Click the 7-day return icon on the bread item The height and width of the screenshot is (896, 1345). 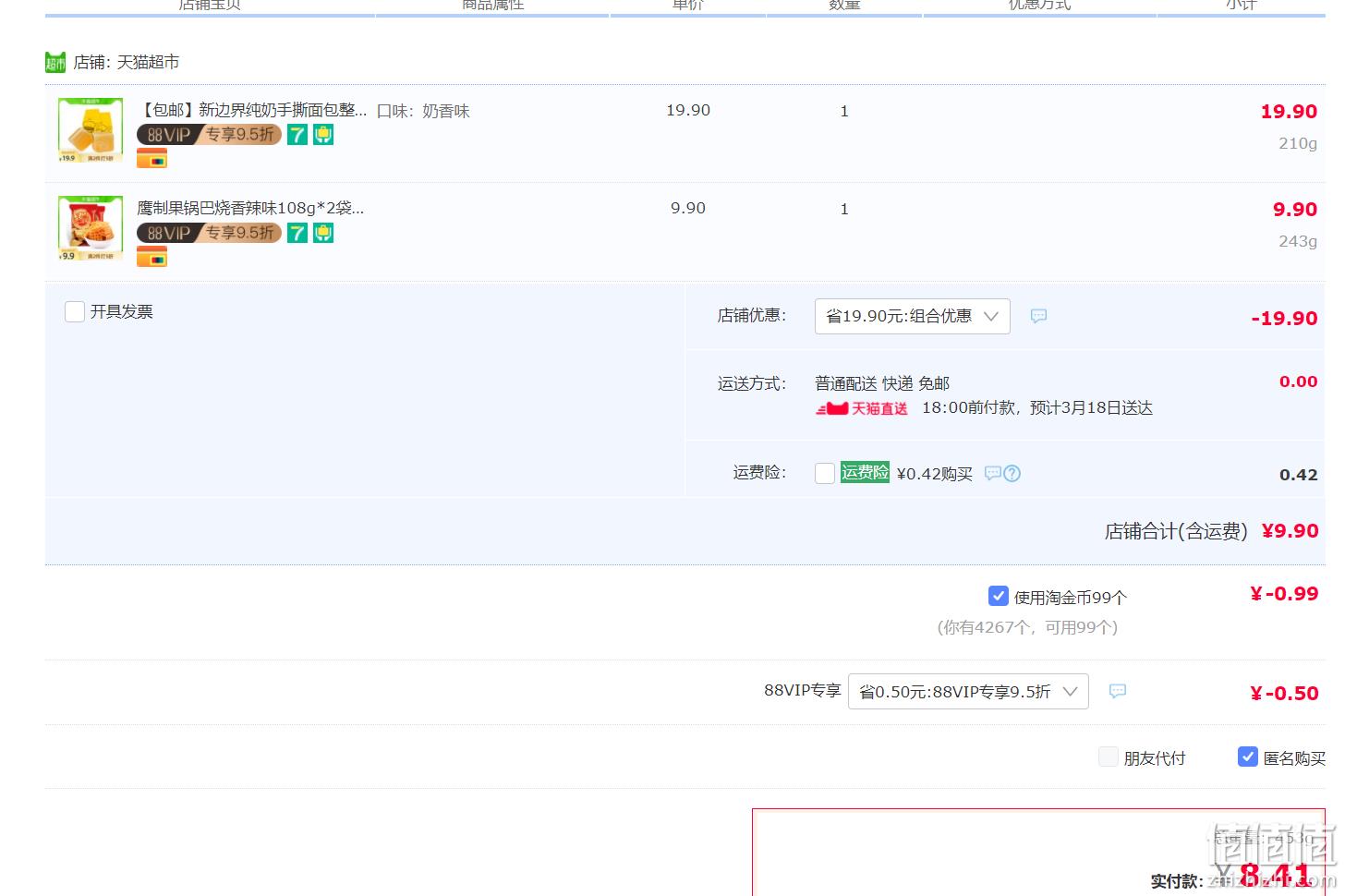[297, 135]
